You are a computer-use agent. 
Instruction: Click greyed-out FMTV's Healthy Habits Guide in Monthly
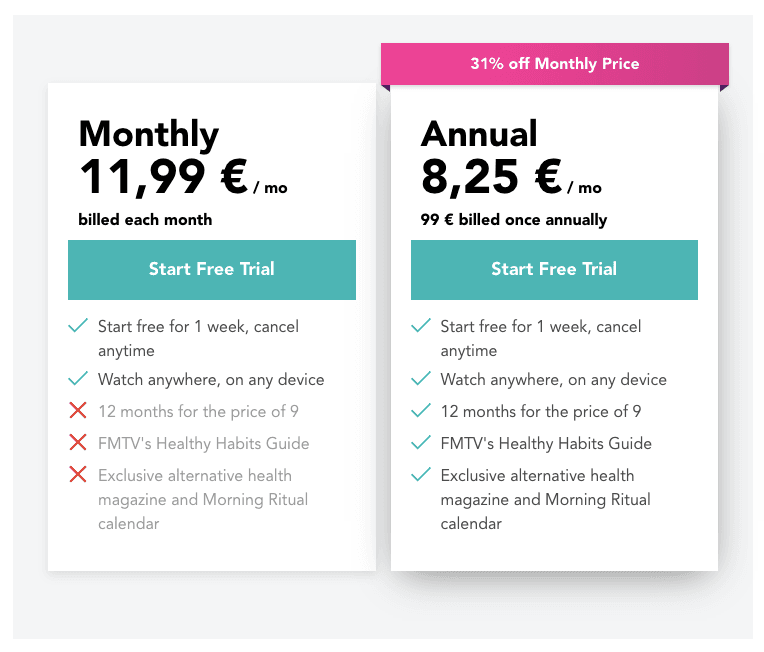coord(204,443)
